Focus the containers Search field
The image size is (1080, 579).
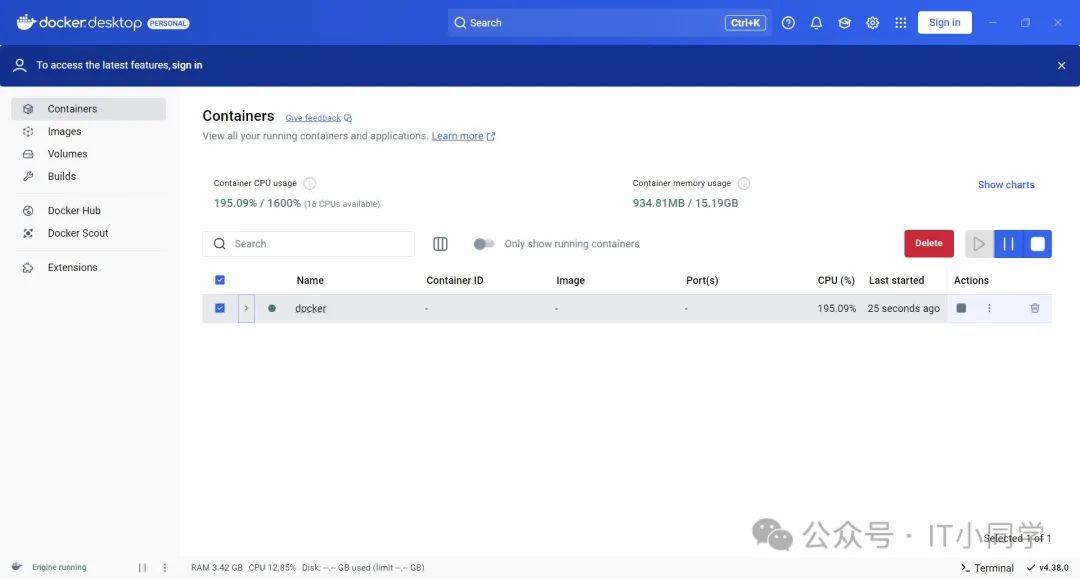click(309, 244)
